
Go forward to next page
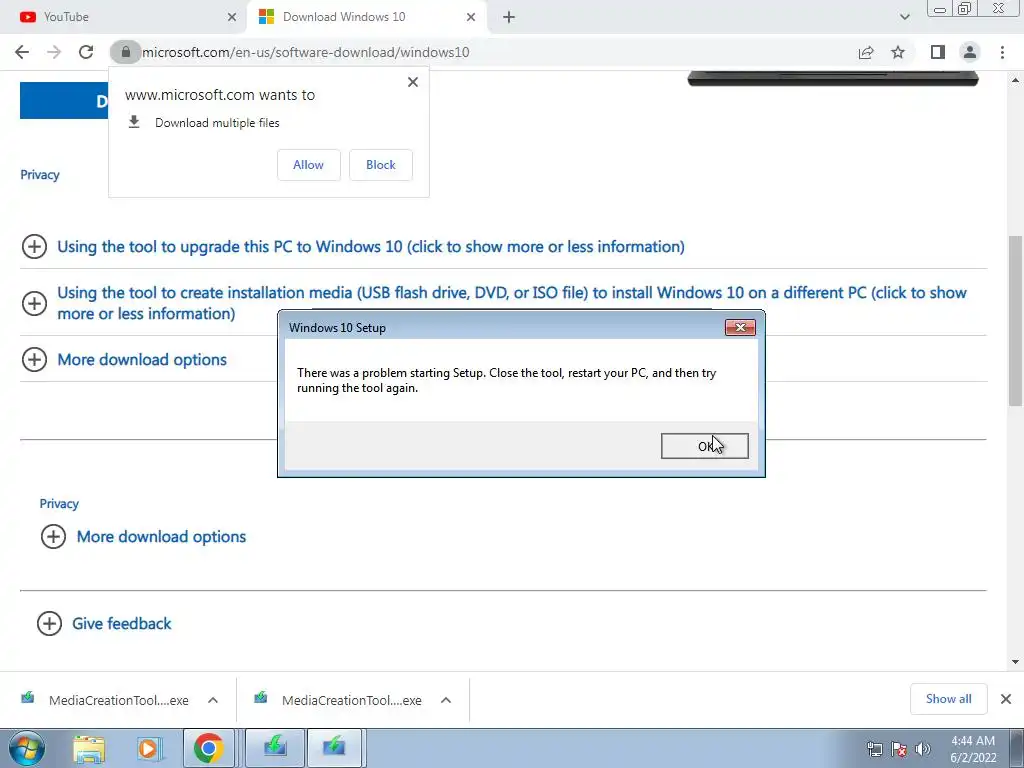tap(54, 52)
